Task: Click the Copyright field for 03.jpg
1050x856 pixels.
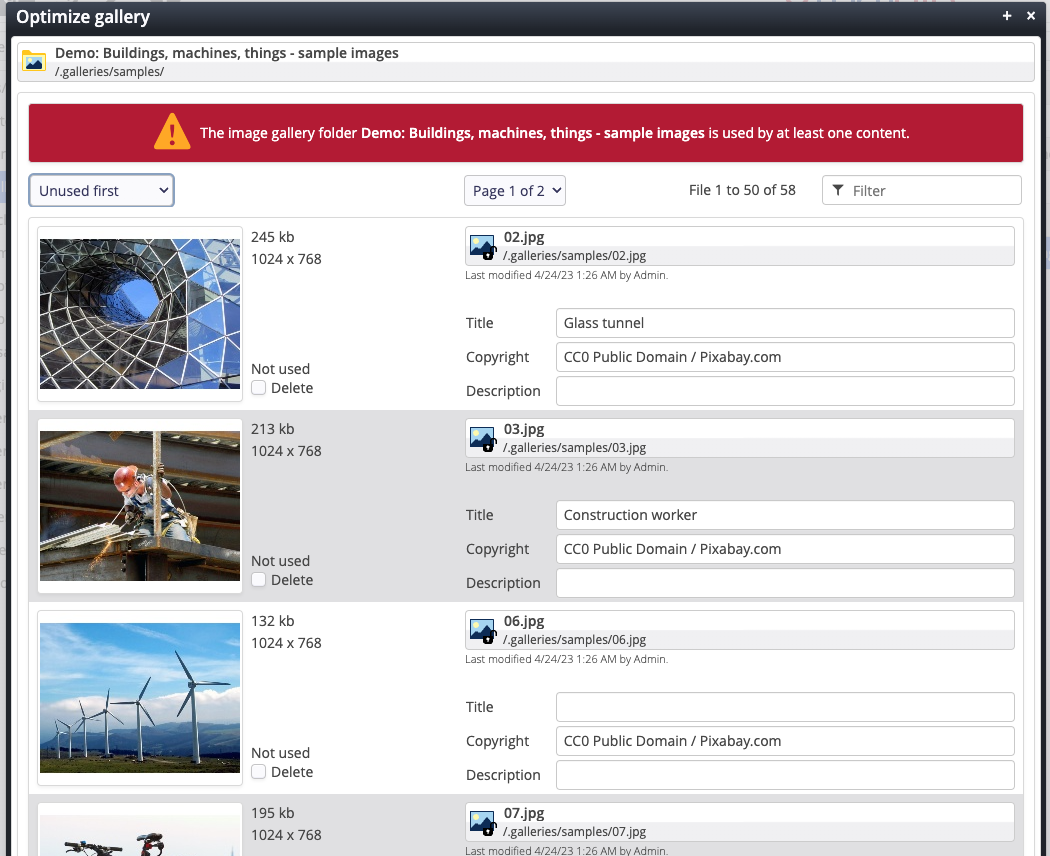Action: coord(785,549)
